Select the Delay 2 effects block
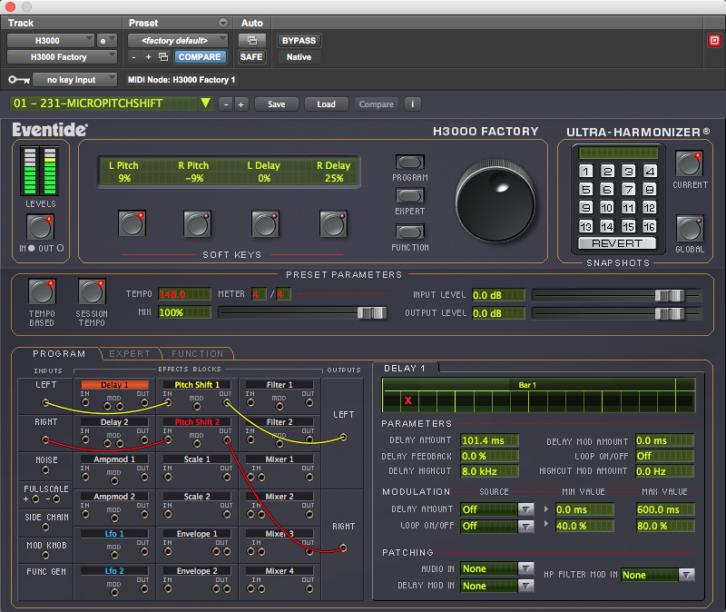 pos(114,422)
